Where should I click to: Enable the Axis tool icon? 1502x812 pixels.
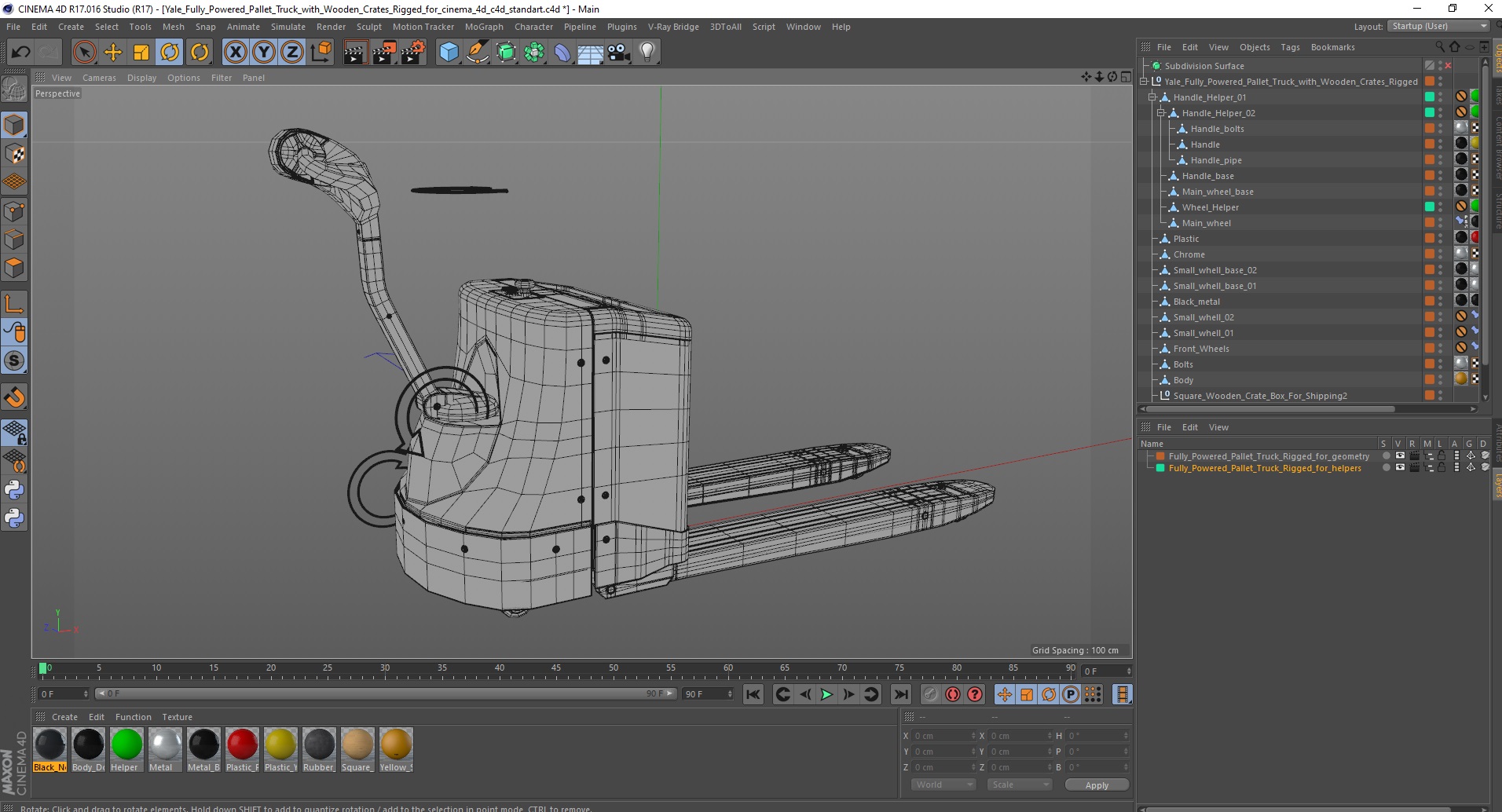[x=14, y=304]
